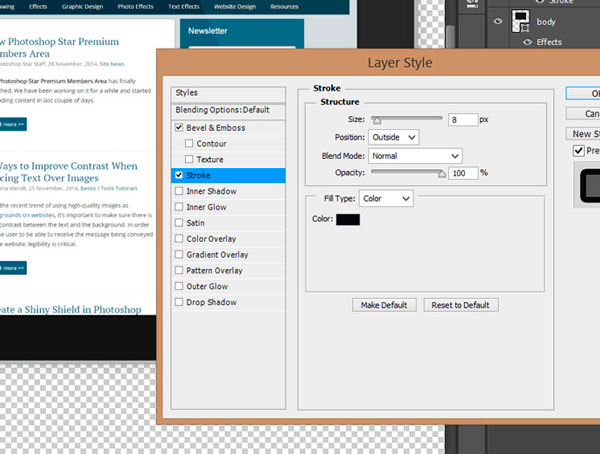Screen dimensions: 600x454
Task: Select the Bevel & Emboss style label
Action: click(x=216, y=128)
